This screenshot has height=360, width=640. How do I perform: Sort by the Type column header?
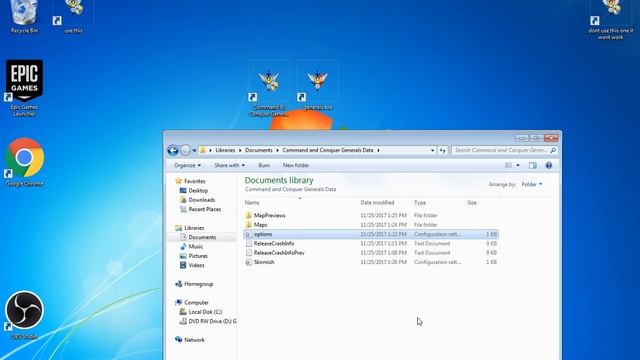point(438,202)
